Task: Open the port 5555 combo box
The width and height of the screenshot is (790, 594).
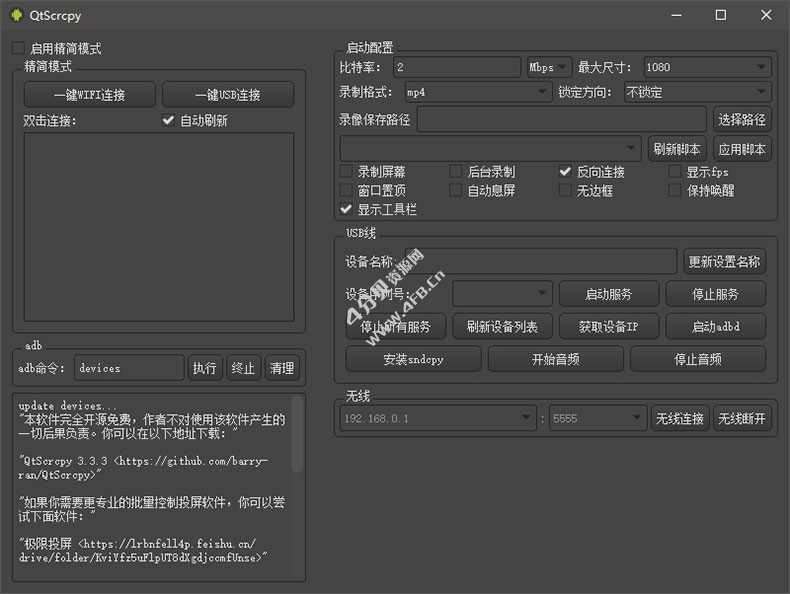Action: [598, 418]
